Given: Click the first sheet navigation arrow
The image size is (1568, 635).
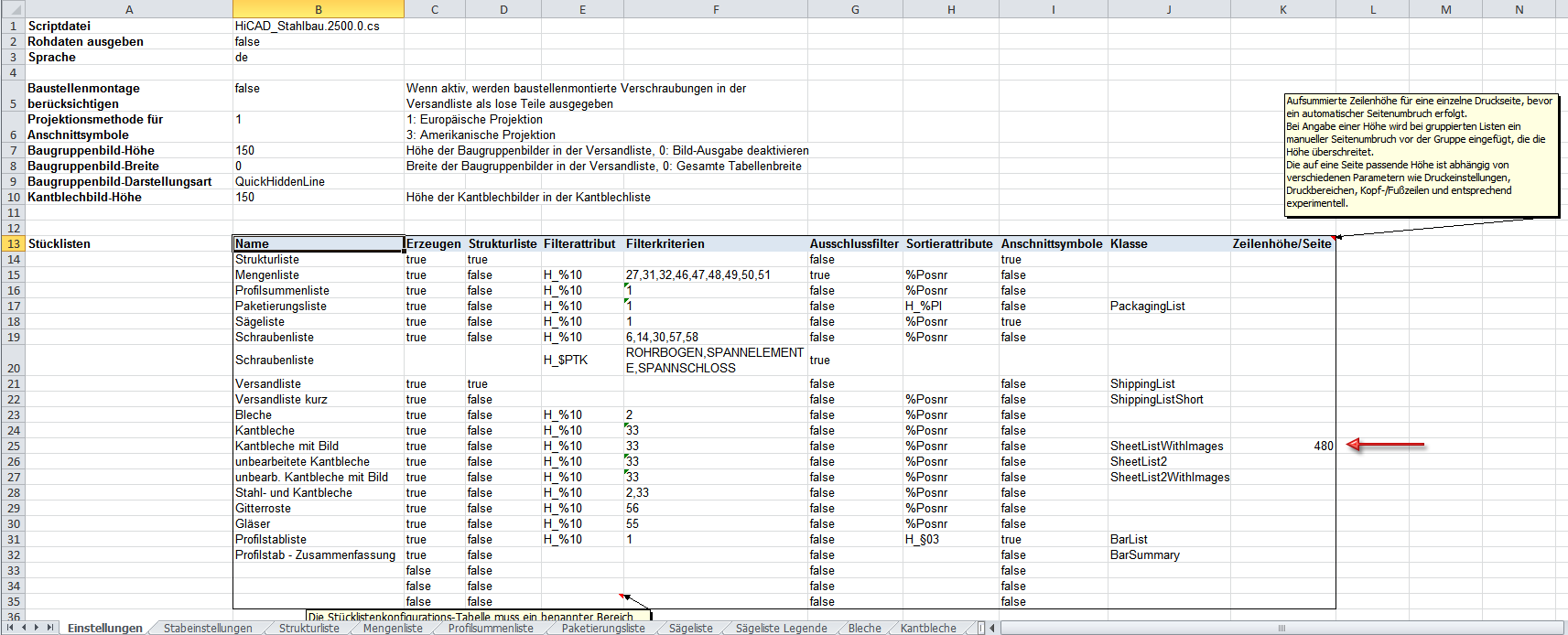Looking at the screenshot, I should [x=12, y=628].
